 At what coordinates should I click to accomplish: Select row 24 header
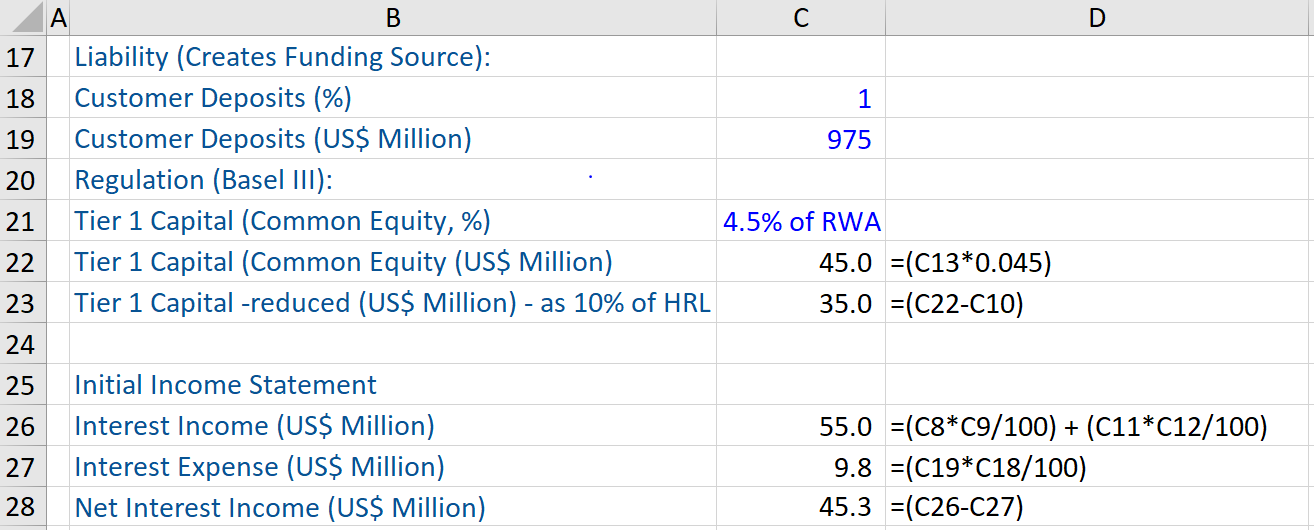(21, 344)
